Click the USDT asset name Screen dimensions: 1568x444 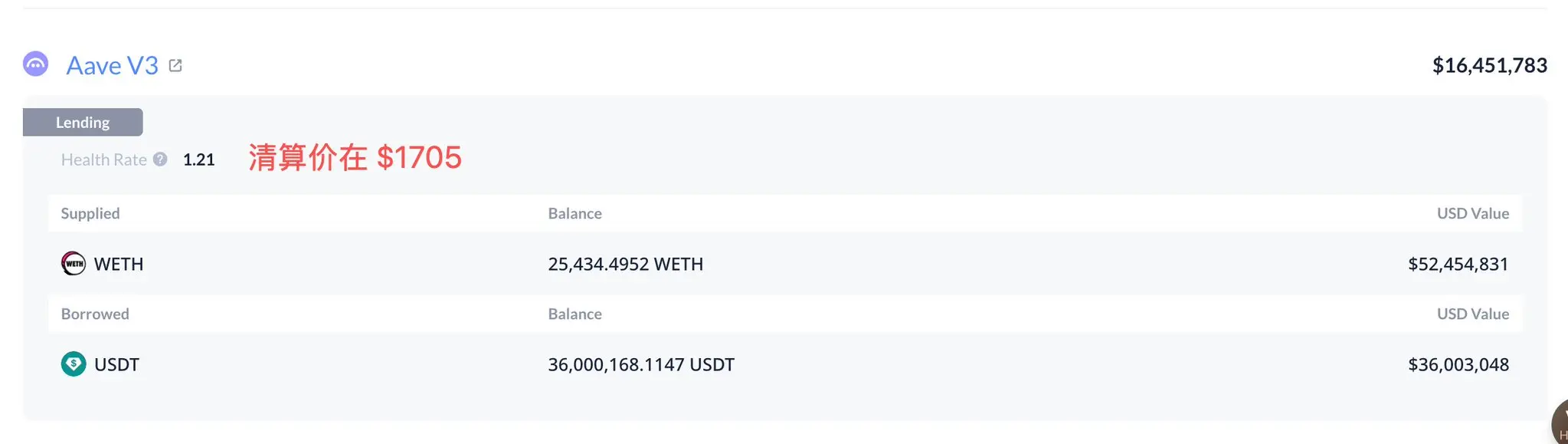pyautogui.click(x=116, y=364)
